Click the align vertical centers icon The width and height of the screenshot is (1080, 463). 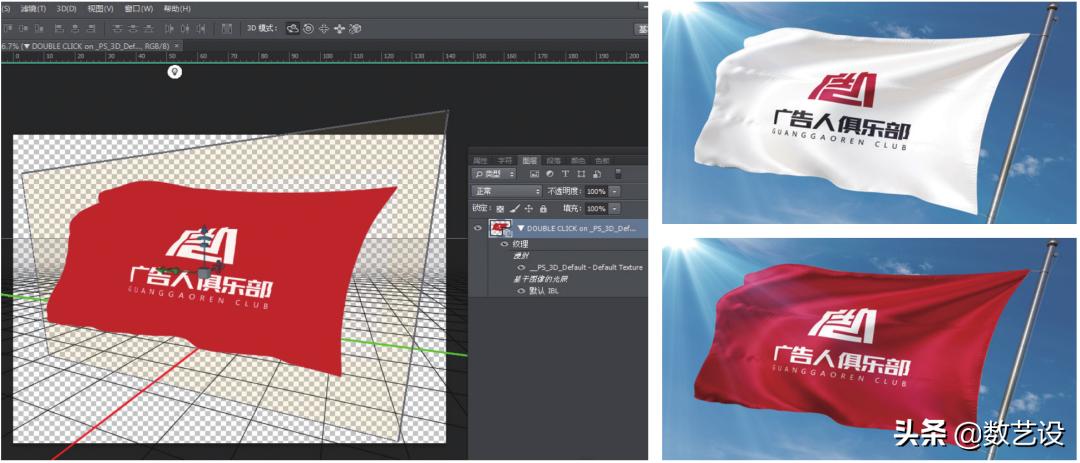(23, 29)
